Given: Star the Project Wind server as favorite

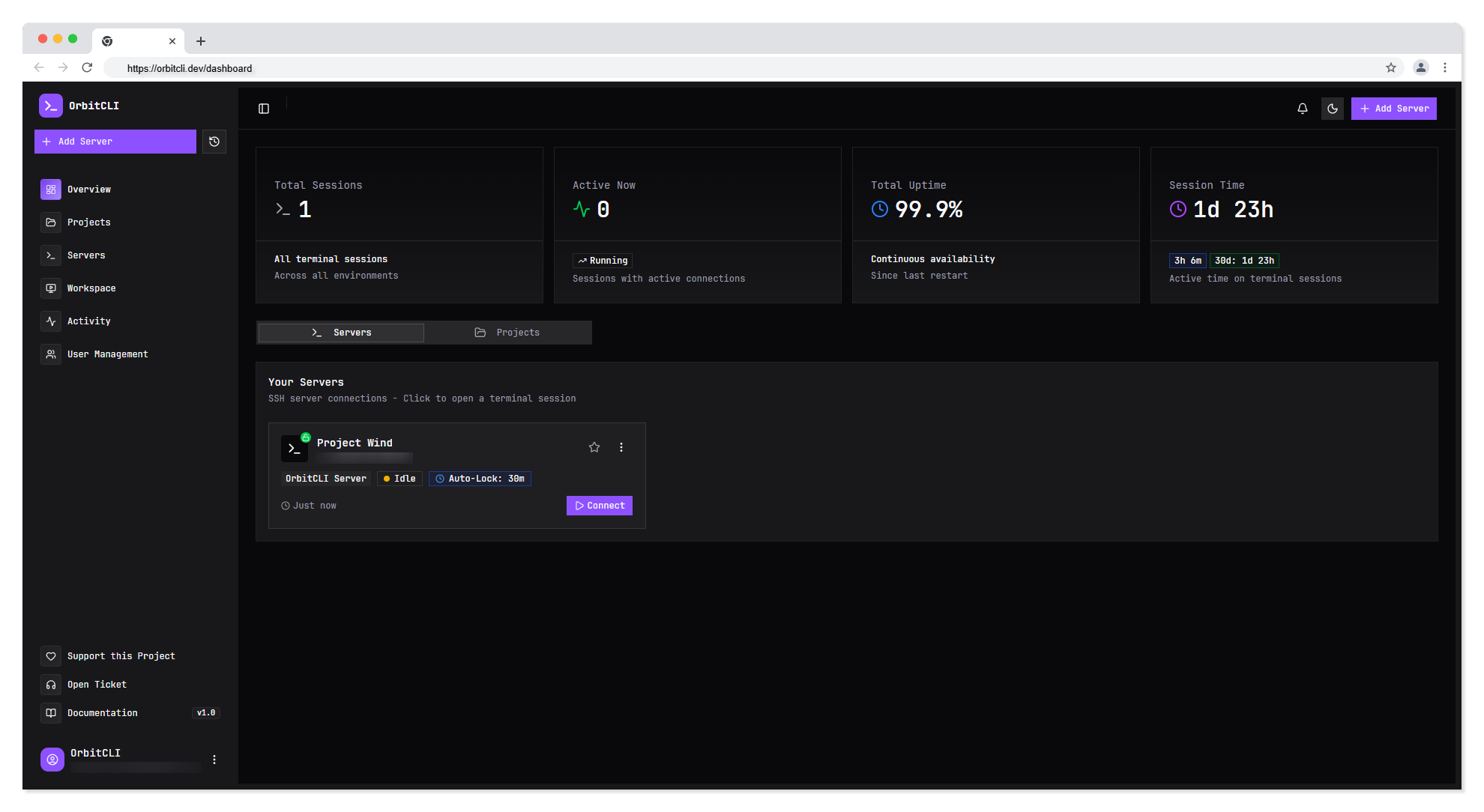Looking at the screenshot, I should tap(594, 447).
